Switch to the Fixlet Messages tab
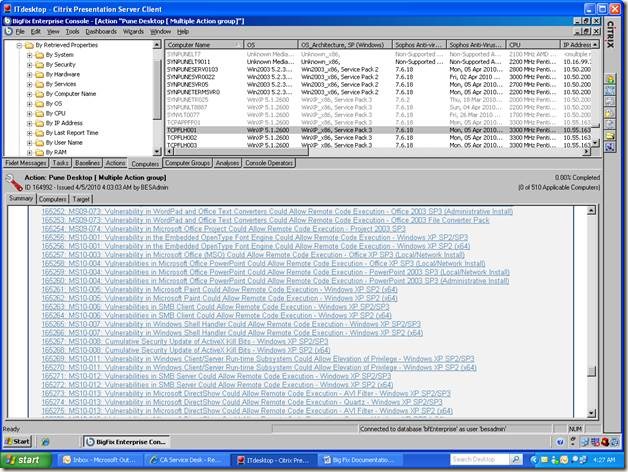 26,163
